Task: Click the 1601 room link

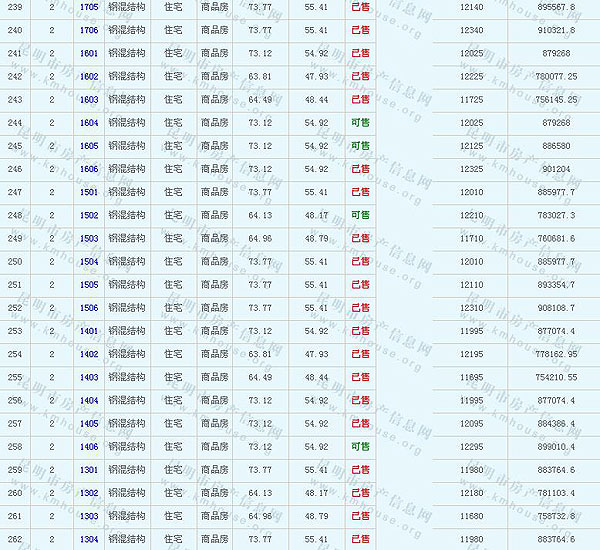Action: [89, 54]
